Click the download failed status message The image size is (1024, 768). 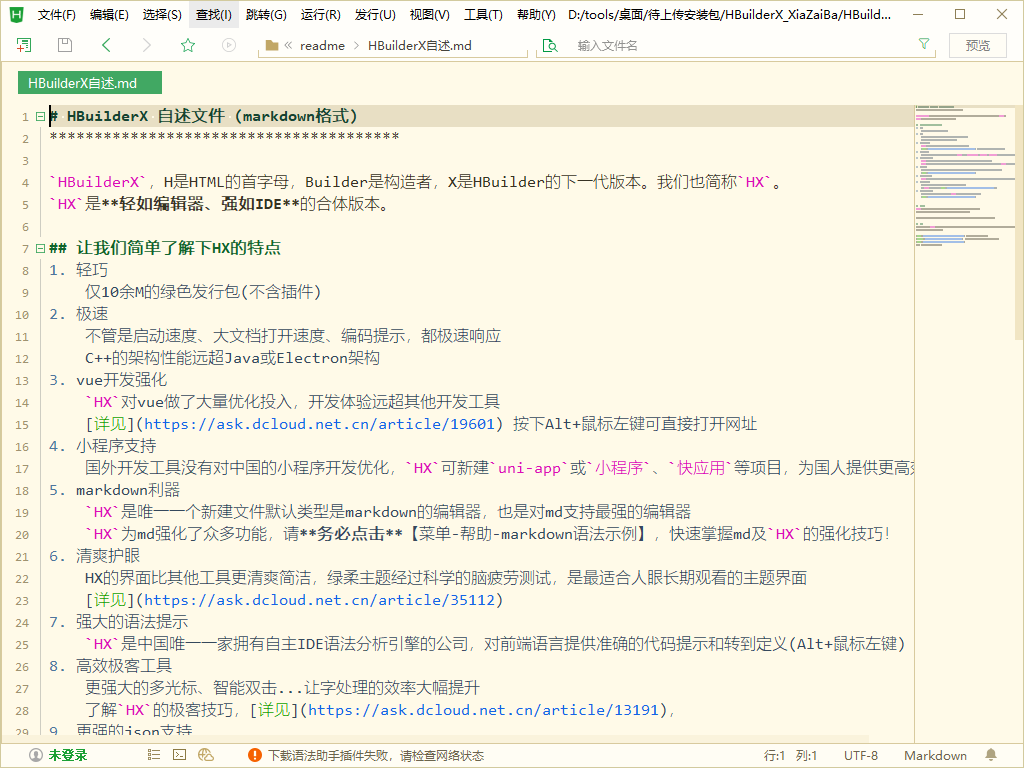(x=376, y=756)
